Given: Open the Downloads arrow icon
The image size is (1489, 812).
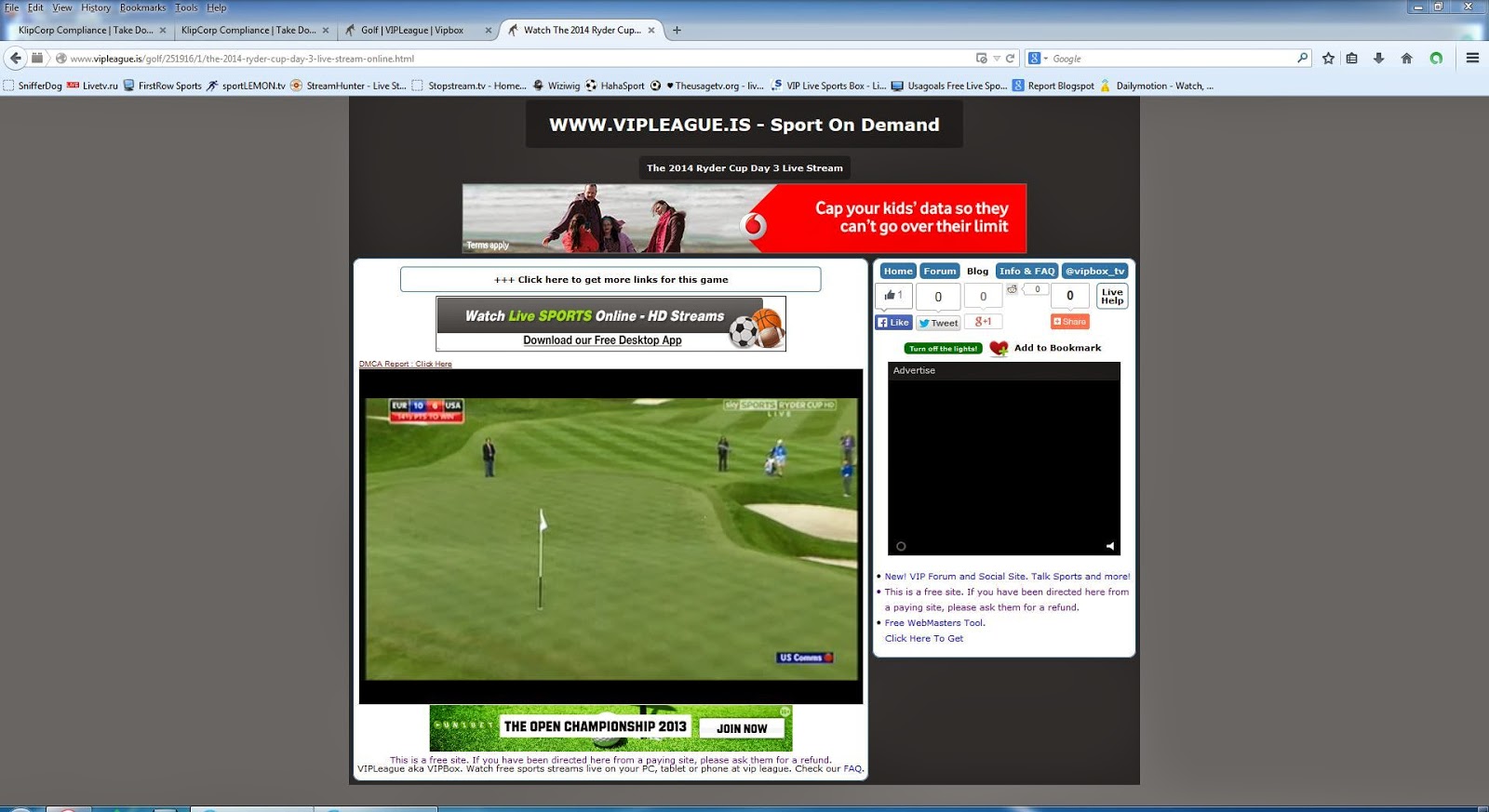Looking at the screenshot, I should pos(1379,58).
